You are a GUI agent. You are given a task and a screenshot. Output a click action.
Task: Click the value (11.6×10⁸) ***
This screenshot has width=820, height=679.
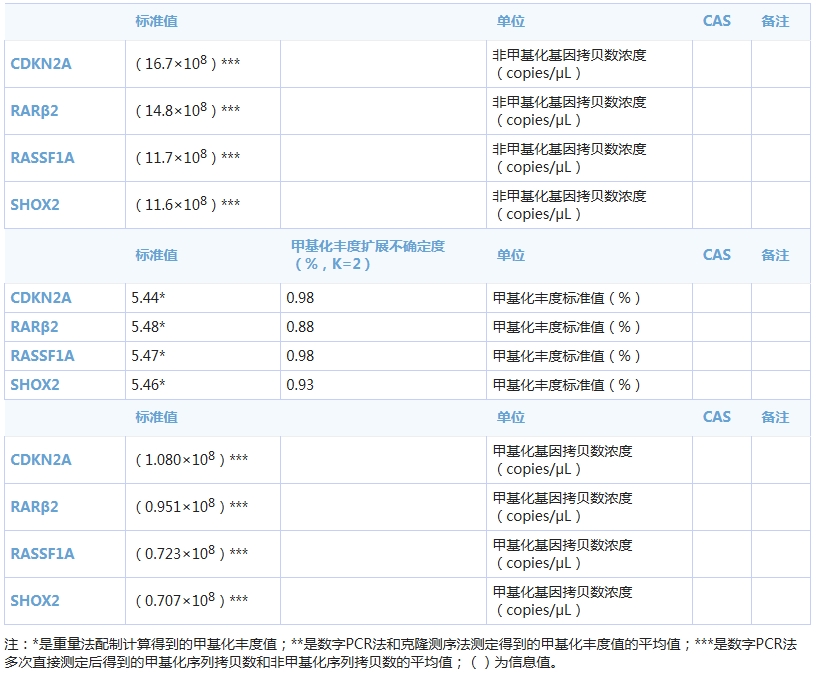[x=188, y=205]
